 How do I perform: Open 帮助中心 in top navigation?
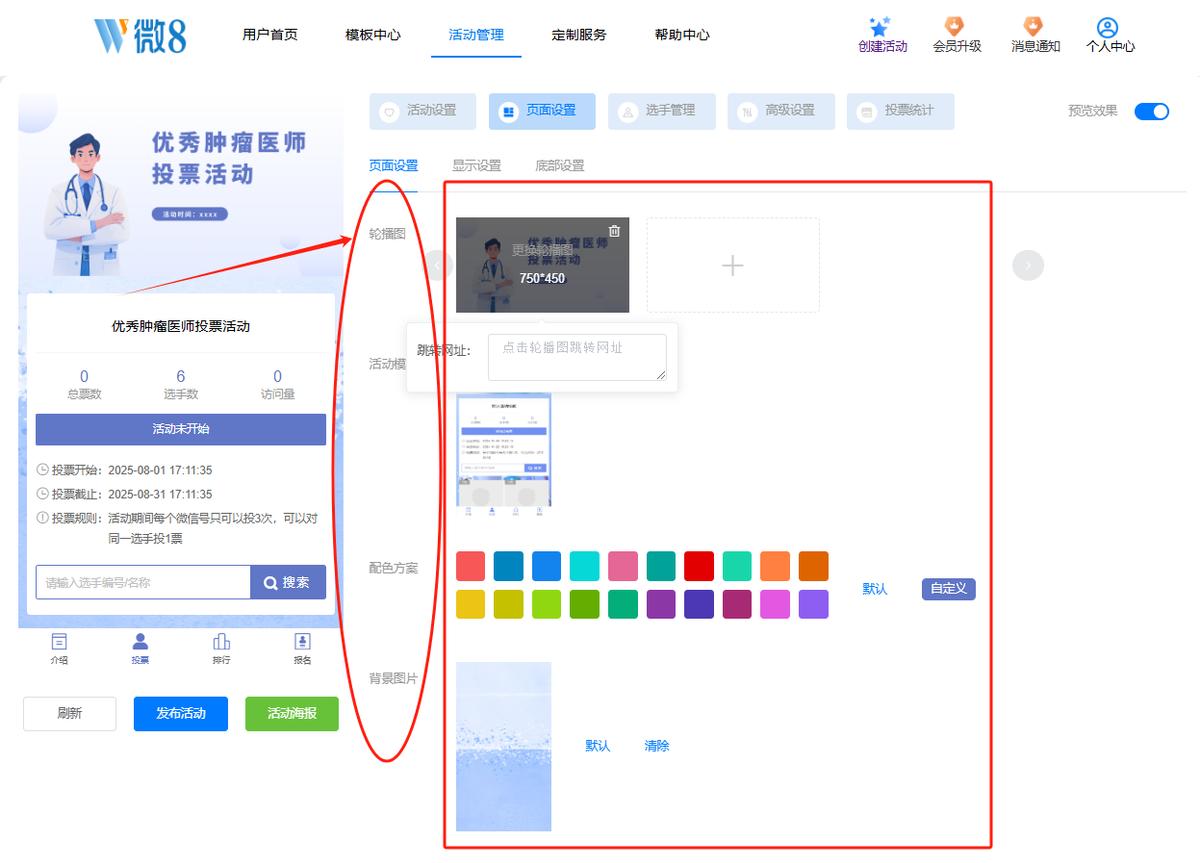click(x=682, y=35)
